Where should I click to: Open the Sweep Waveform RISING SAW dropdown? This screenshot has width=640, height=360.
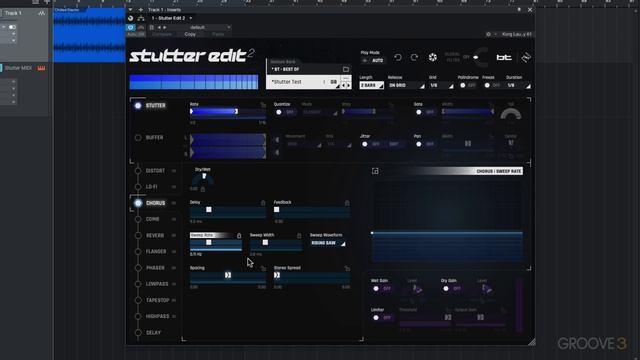pos(328,243)
